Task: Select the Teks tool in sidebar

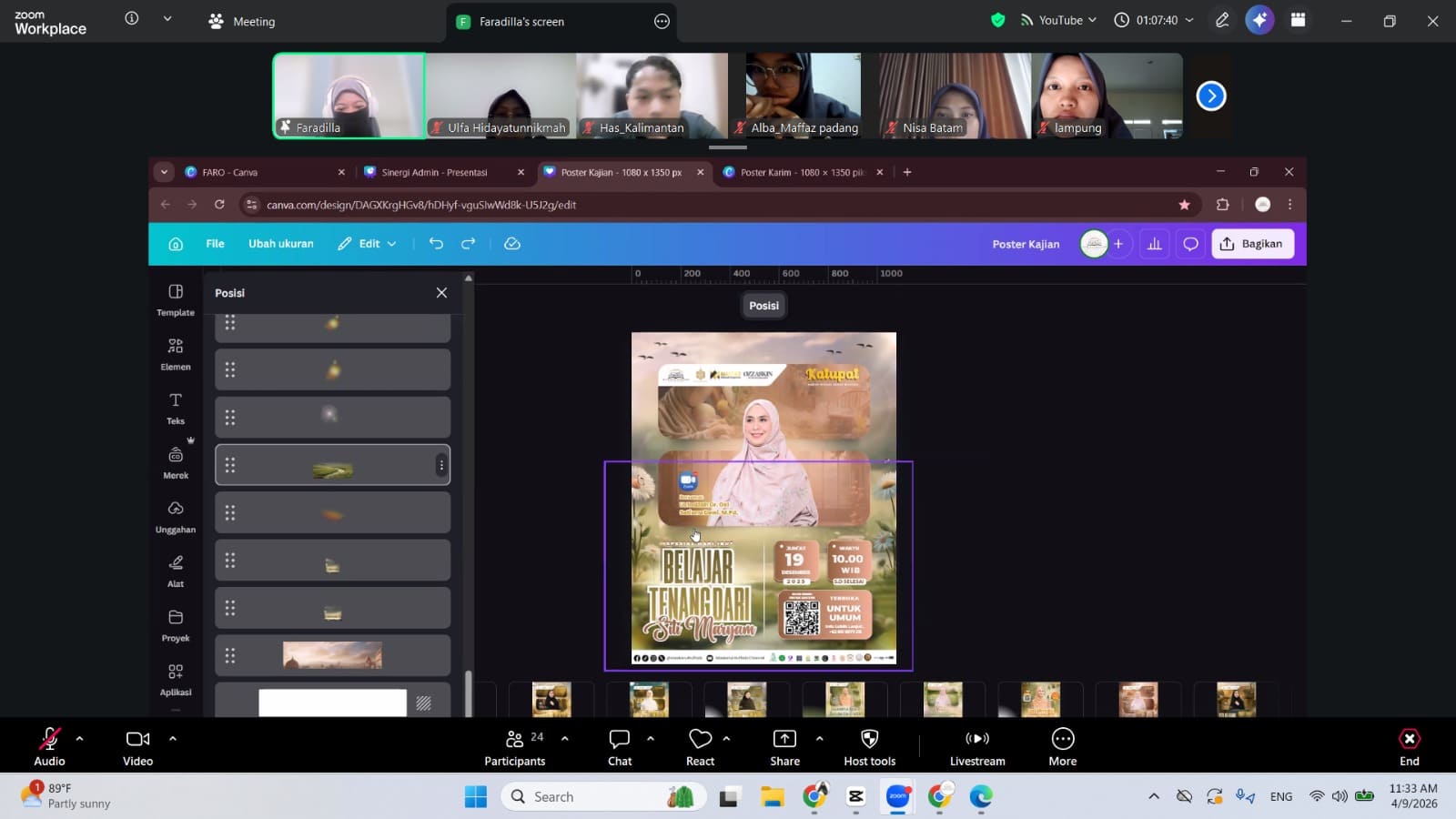Action: [x=176, y=408]
